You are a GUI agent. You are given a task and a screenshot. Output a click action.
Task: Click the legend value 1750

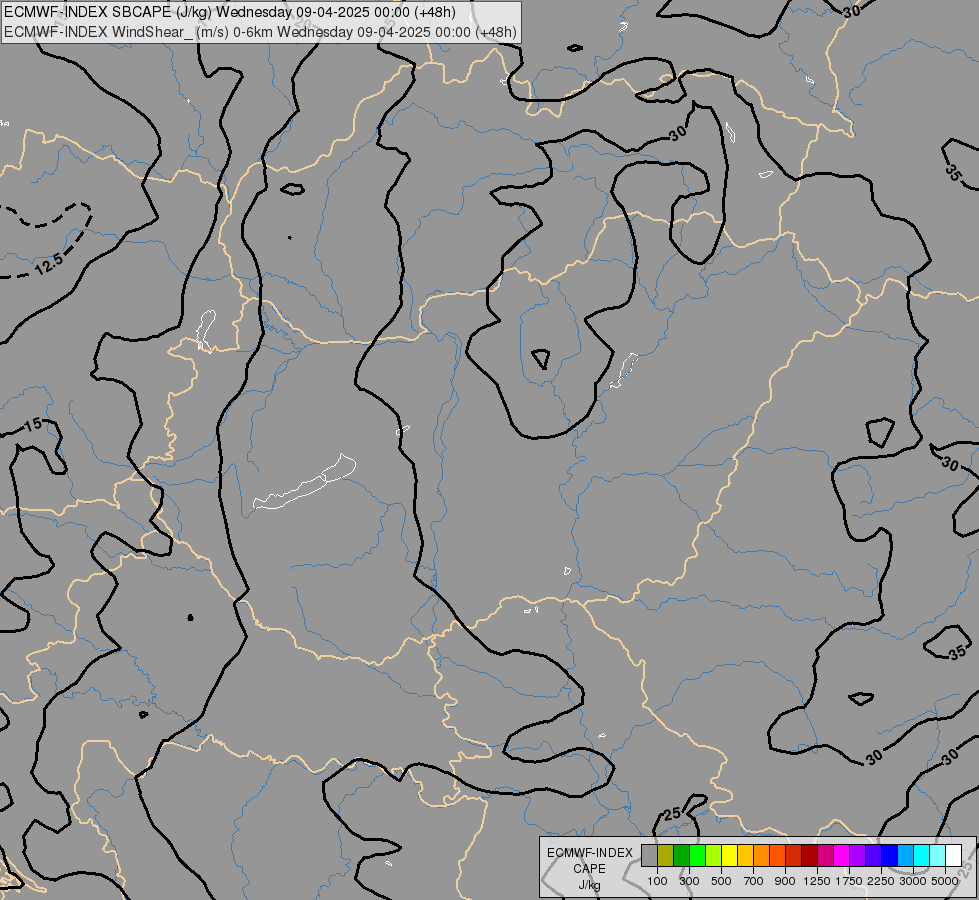pos(849,881)
